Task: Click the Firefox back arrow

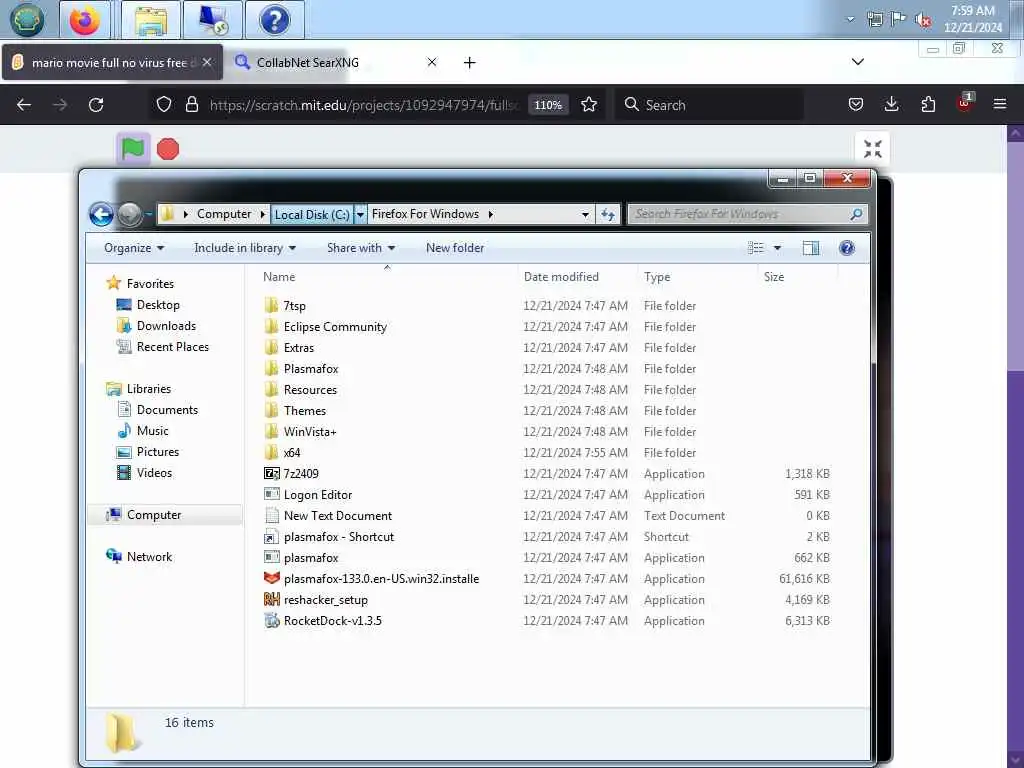Action: coord(24,104)
